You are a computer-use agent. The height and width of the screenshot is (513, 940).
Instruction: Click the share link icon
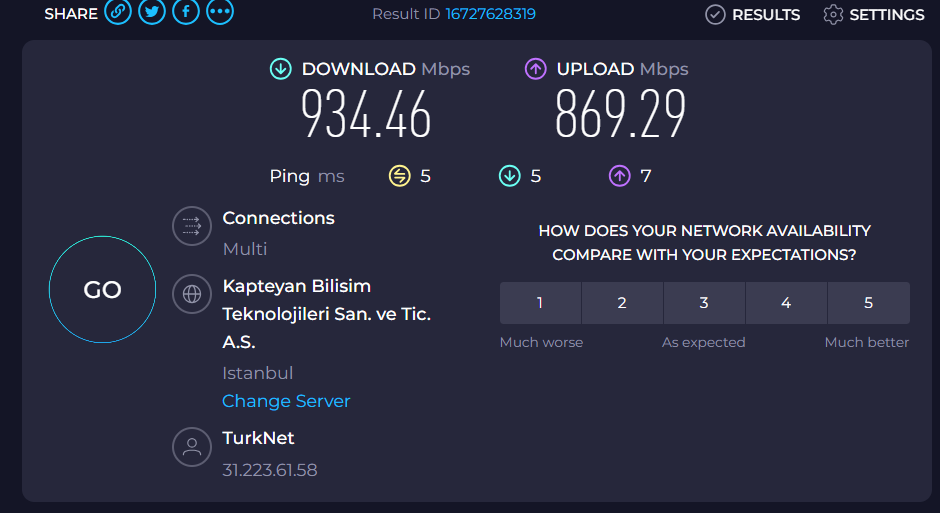pyautogui.click(x=118, y=13)
